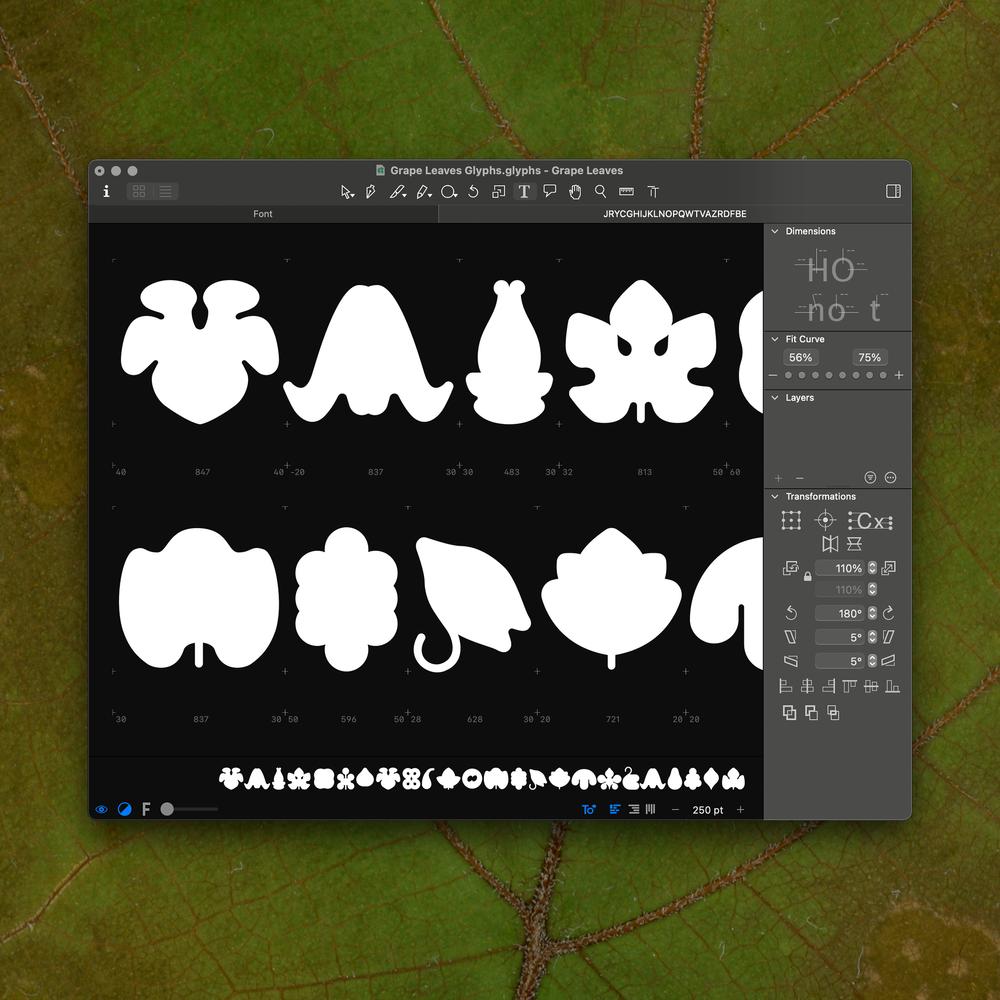The image size is (1000, 1000).
Task: Toggle the preview eye icon
Action: tap(101, 810)
